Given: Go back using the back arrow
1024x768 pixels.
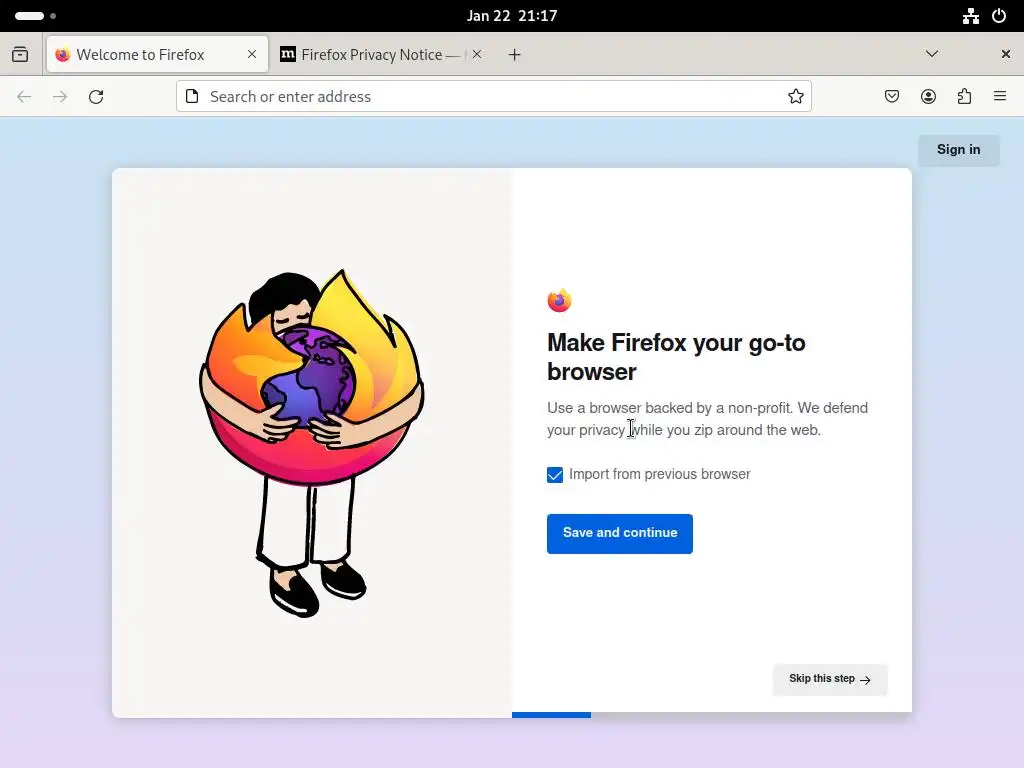Looking at the screenshot, I should (x=24, y=97).
